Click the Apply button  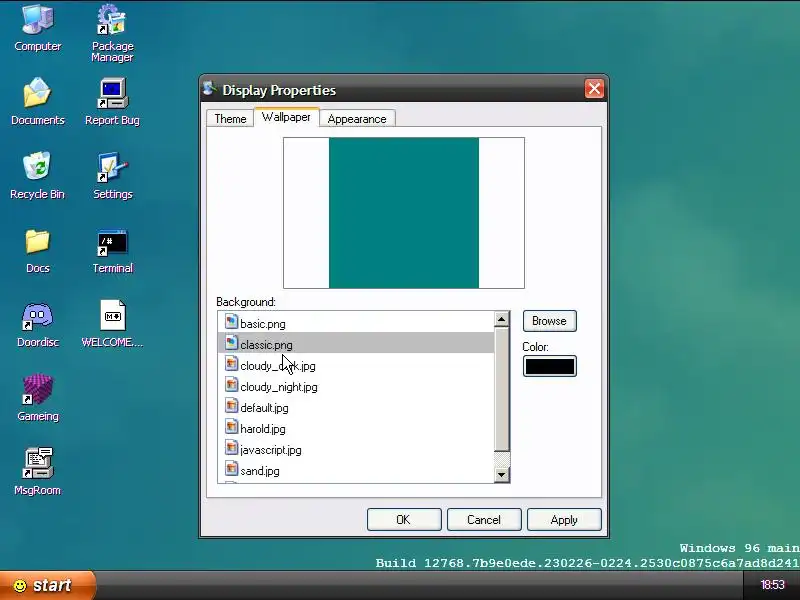pos(564,519)
